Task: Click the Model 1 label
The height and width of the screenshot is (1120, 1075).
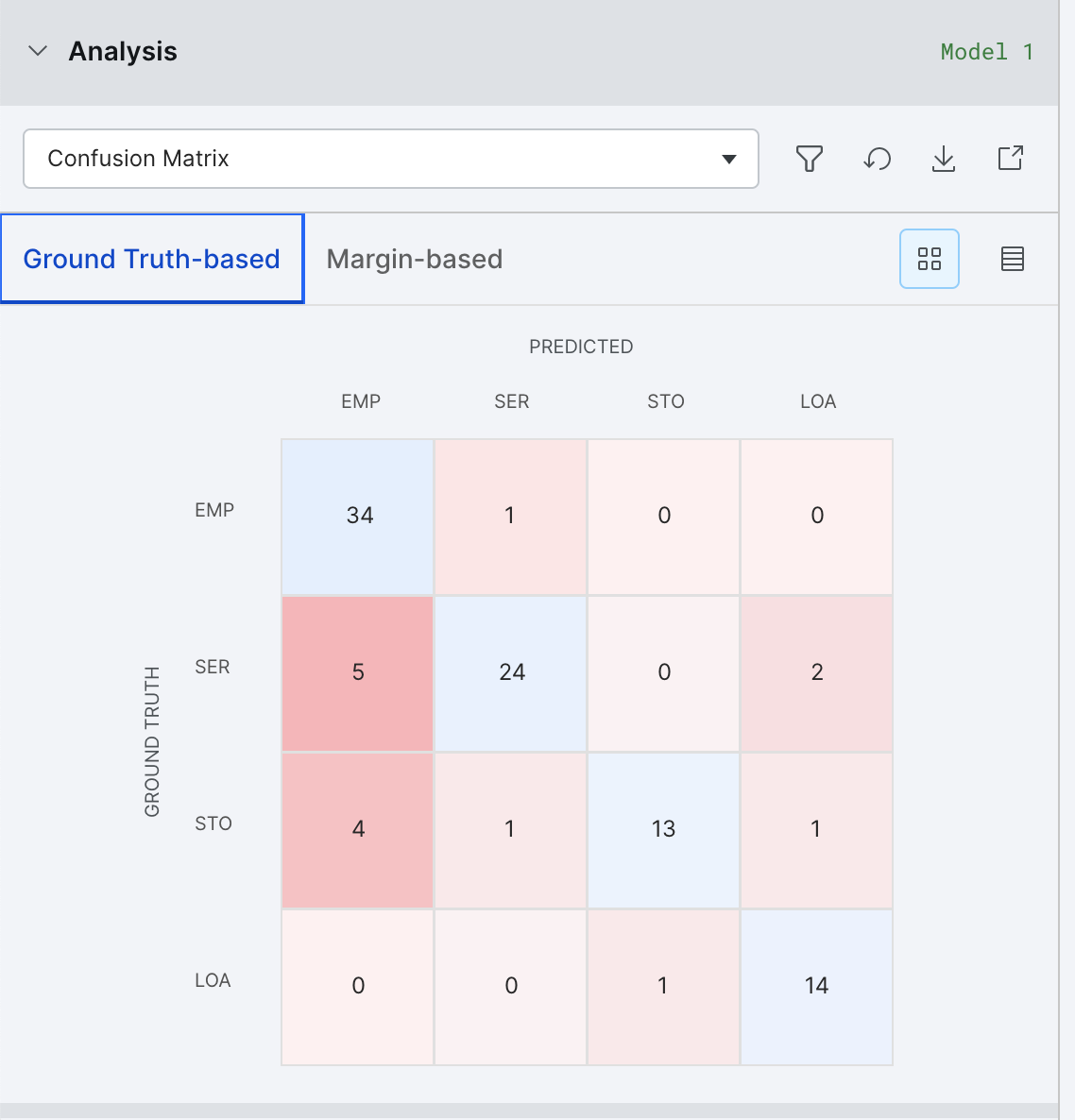Action: pos(986,52)
